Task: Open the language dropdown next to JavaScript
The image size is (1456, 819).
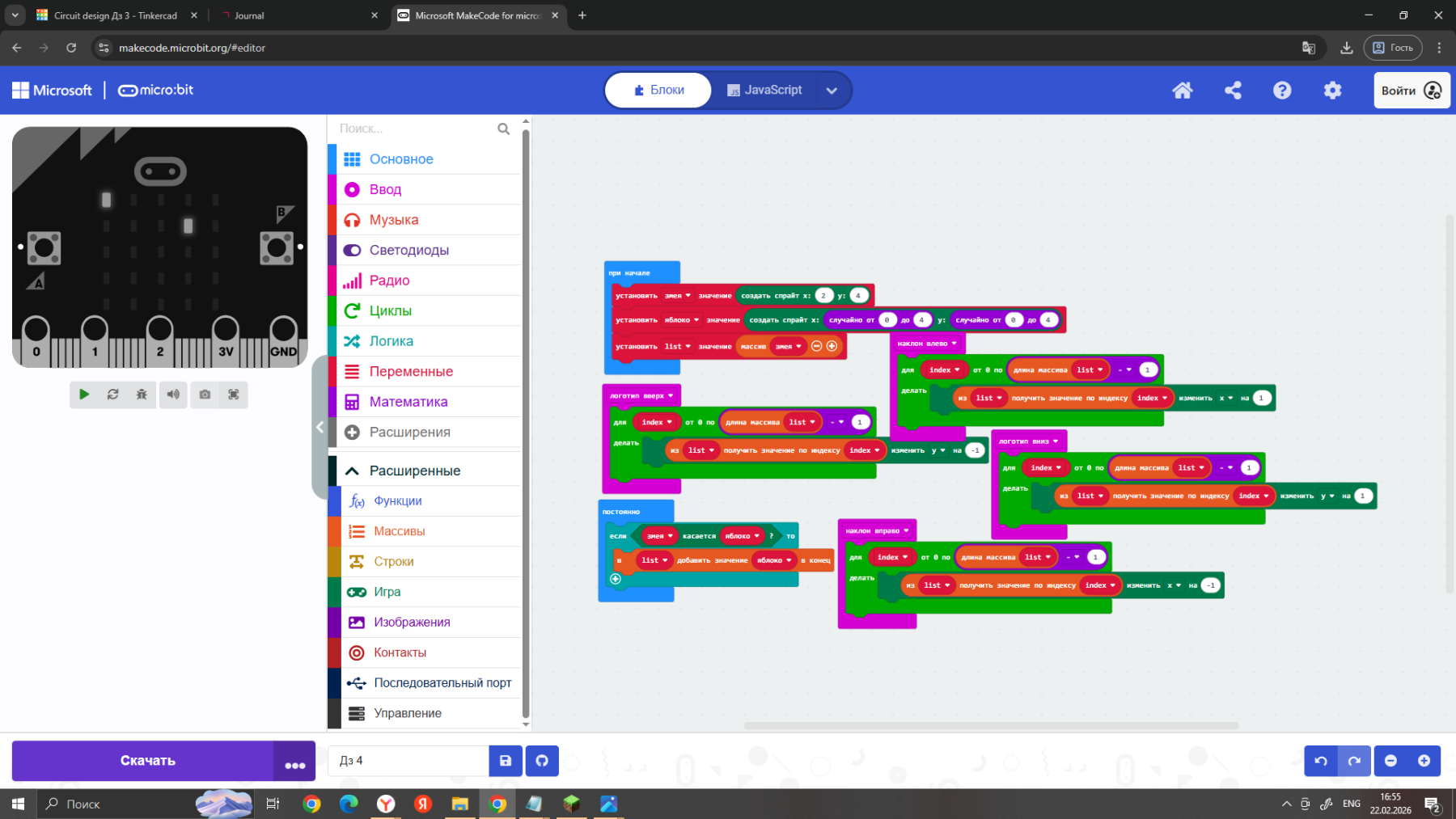Action: click(x=832, y=91)
